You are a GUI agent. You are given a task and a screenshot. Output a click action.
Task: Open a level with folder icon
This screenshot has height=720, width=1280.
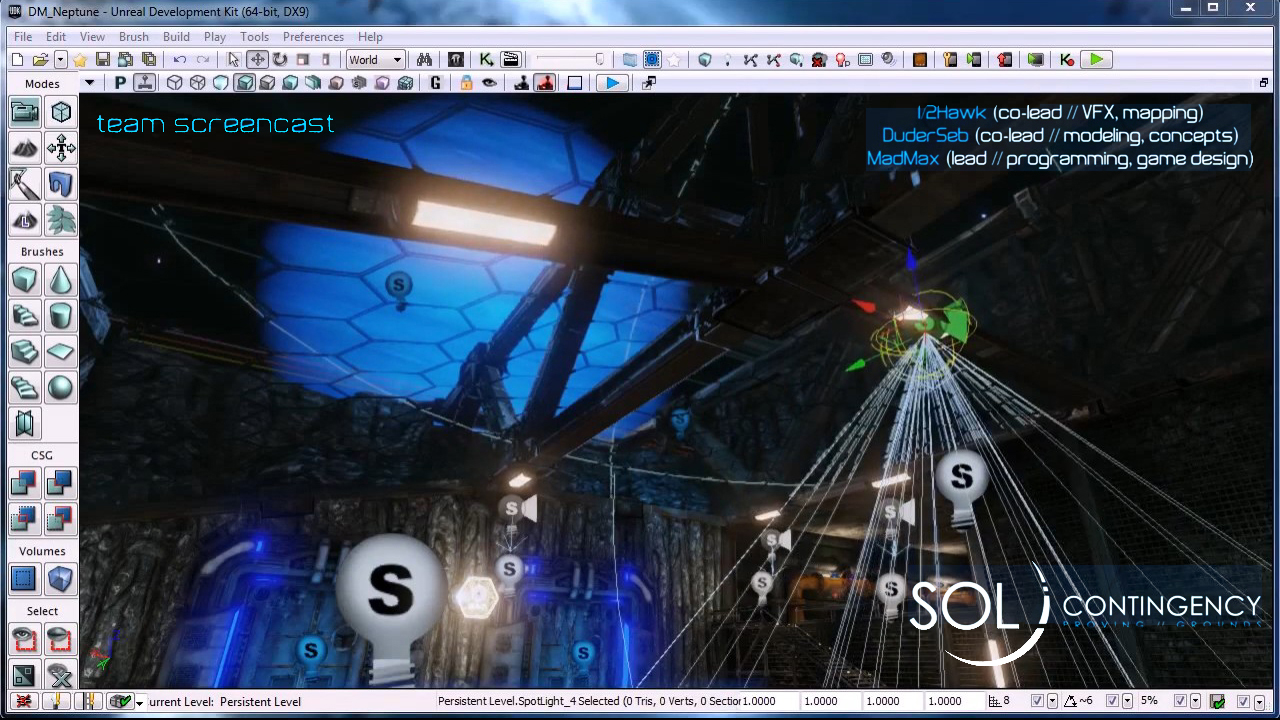pos(41,60)
